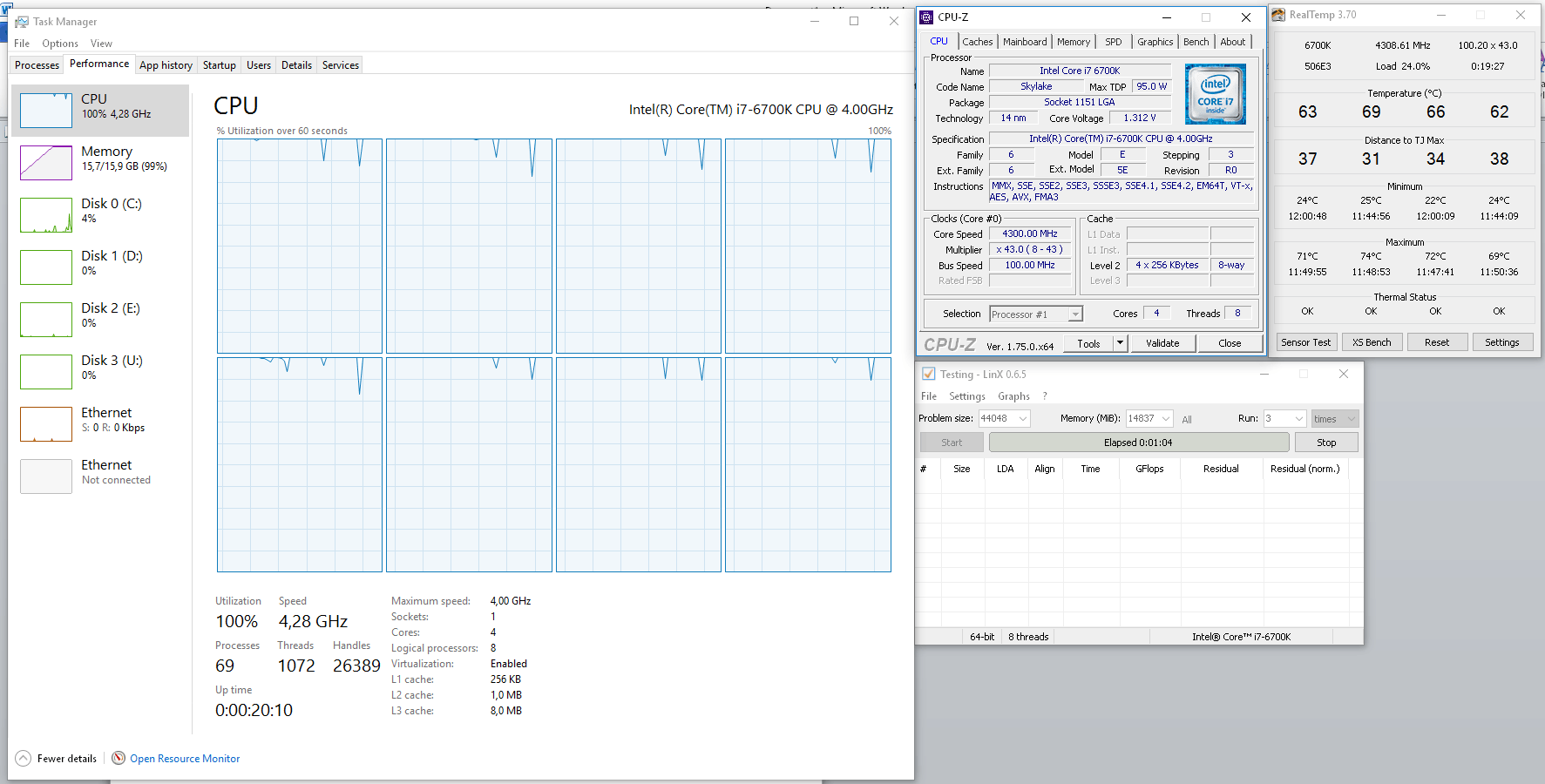Show the Services tab

coord(341,65)
